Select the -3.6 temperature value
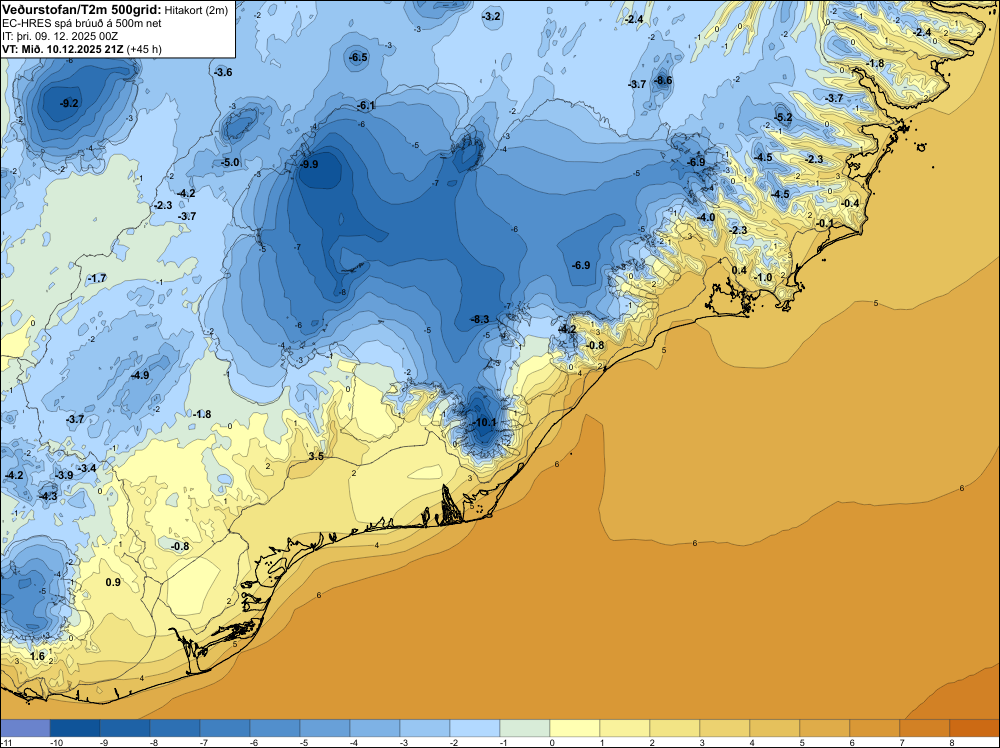 pos(223,72)
